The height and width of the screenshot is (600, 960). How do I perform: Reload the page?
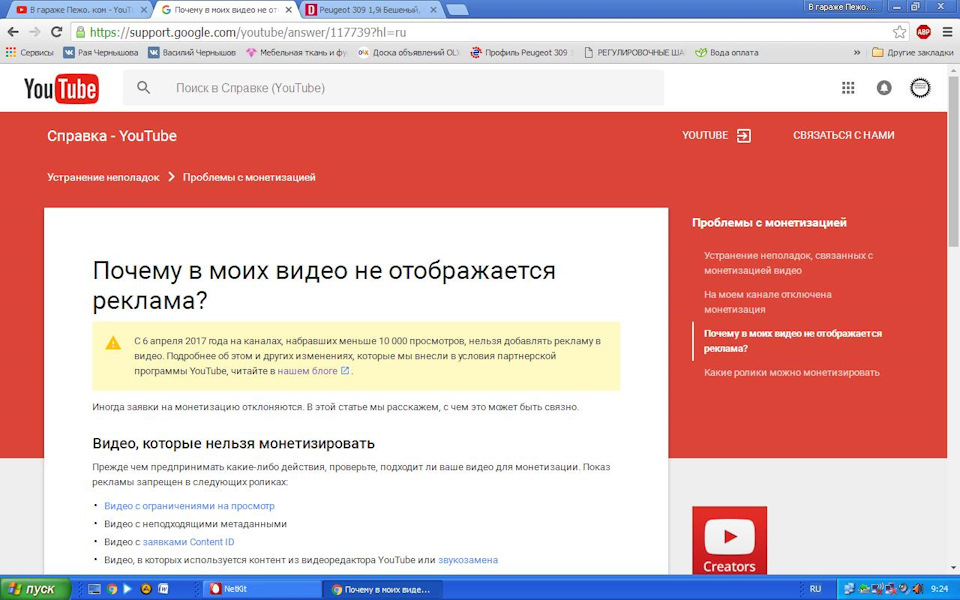click(56, 32)
